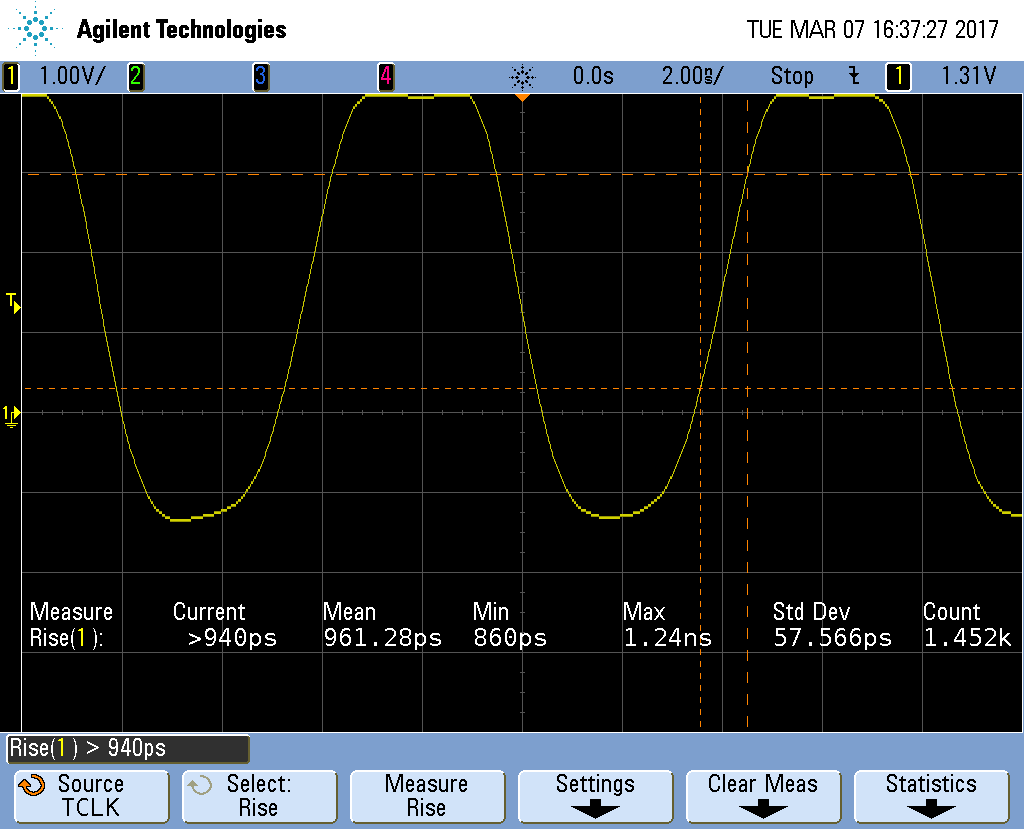Click the starburst icon left of 0.0s
1024x829 pixels.
point(522,76)
